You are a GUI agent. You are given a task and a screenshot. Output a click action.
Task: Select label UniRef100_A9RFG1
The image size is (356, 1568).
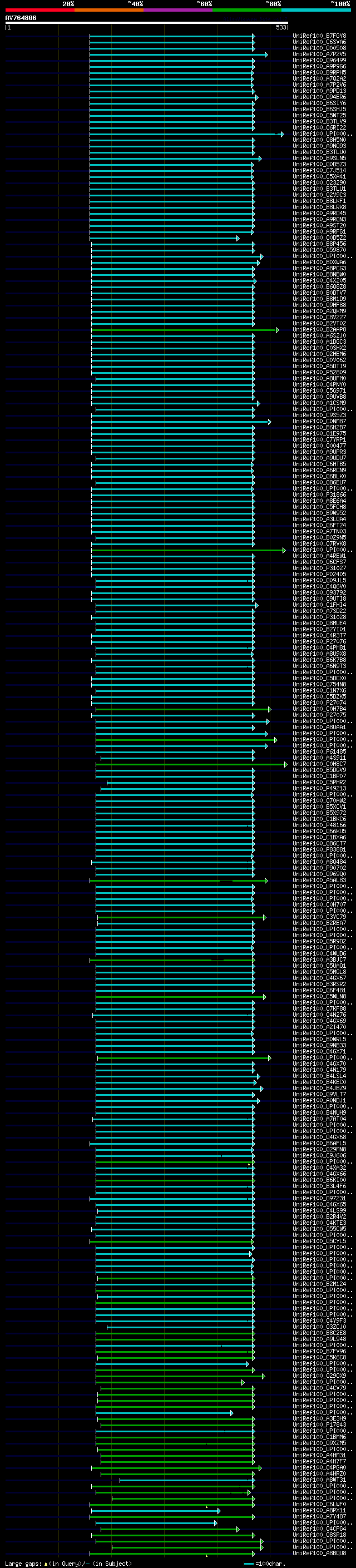(319, 231)
